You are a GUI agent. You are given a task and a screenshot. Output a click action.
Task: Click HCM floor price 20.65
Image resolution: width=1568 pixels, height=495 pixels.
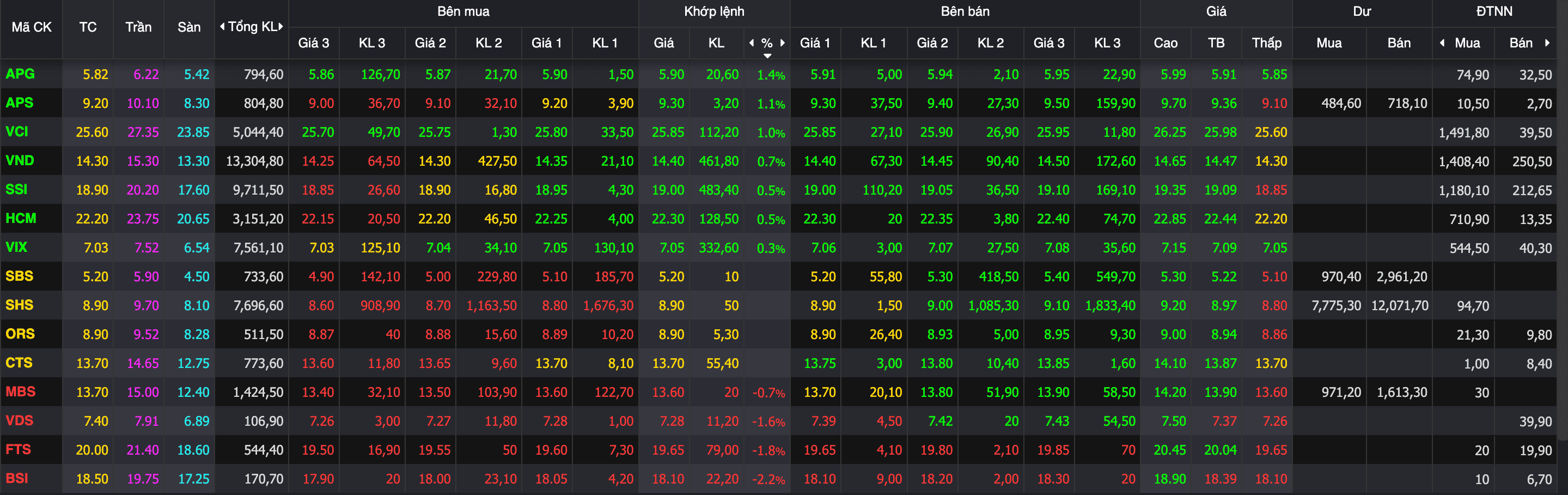pyautogui.click(x=193, y=219)
